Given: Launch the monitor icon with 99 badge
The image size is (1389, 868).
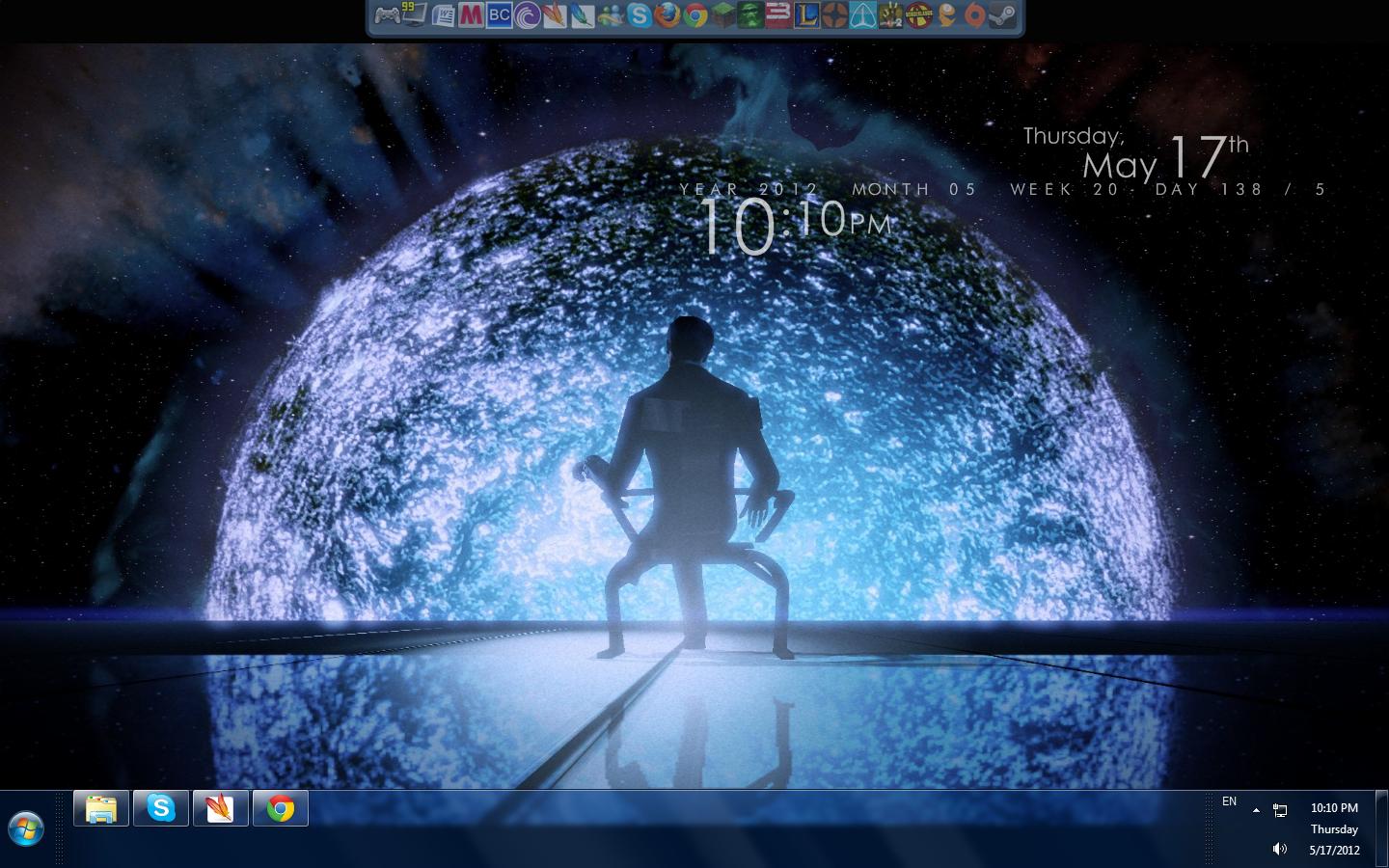Looking at the screenshot, I should 415,15.
